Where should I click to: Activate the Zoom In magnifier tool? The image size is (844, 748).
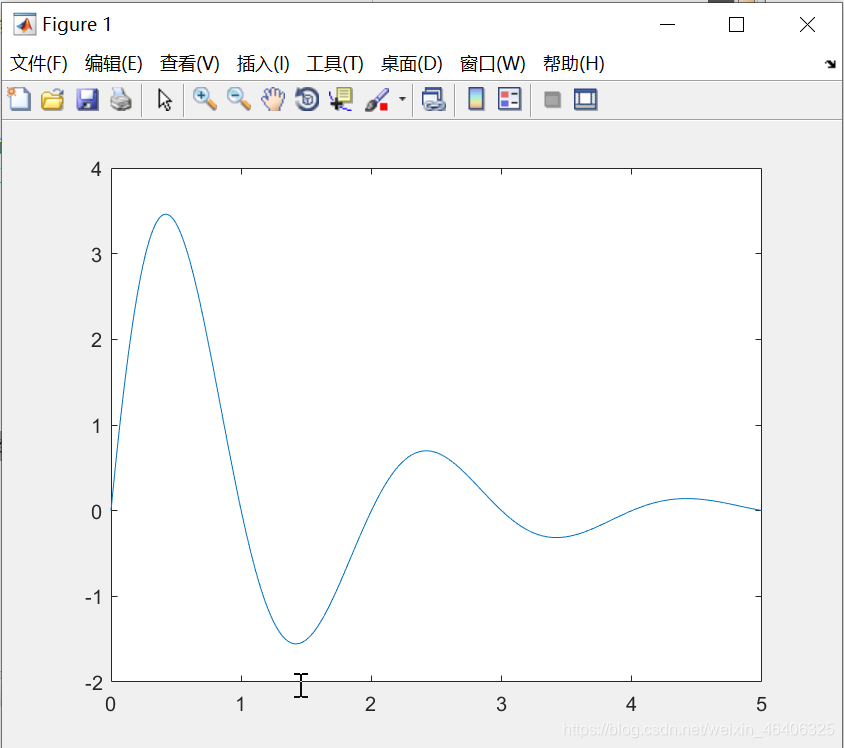(205, 100)
